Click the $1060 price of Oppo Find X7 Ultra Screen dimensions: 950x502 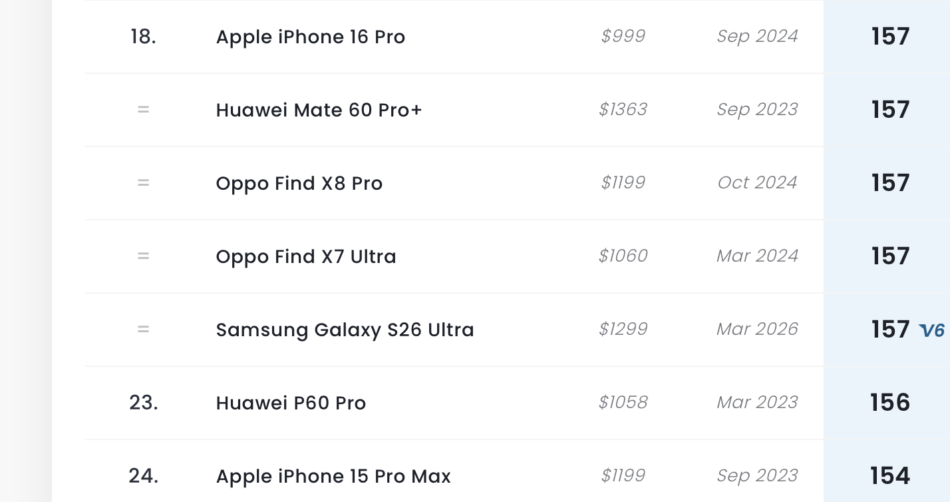point(623,256)
